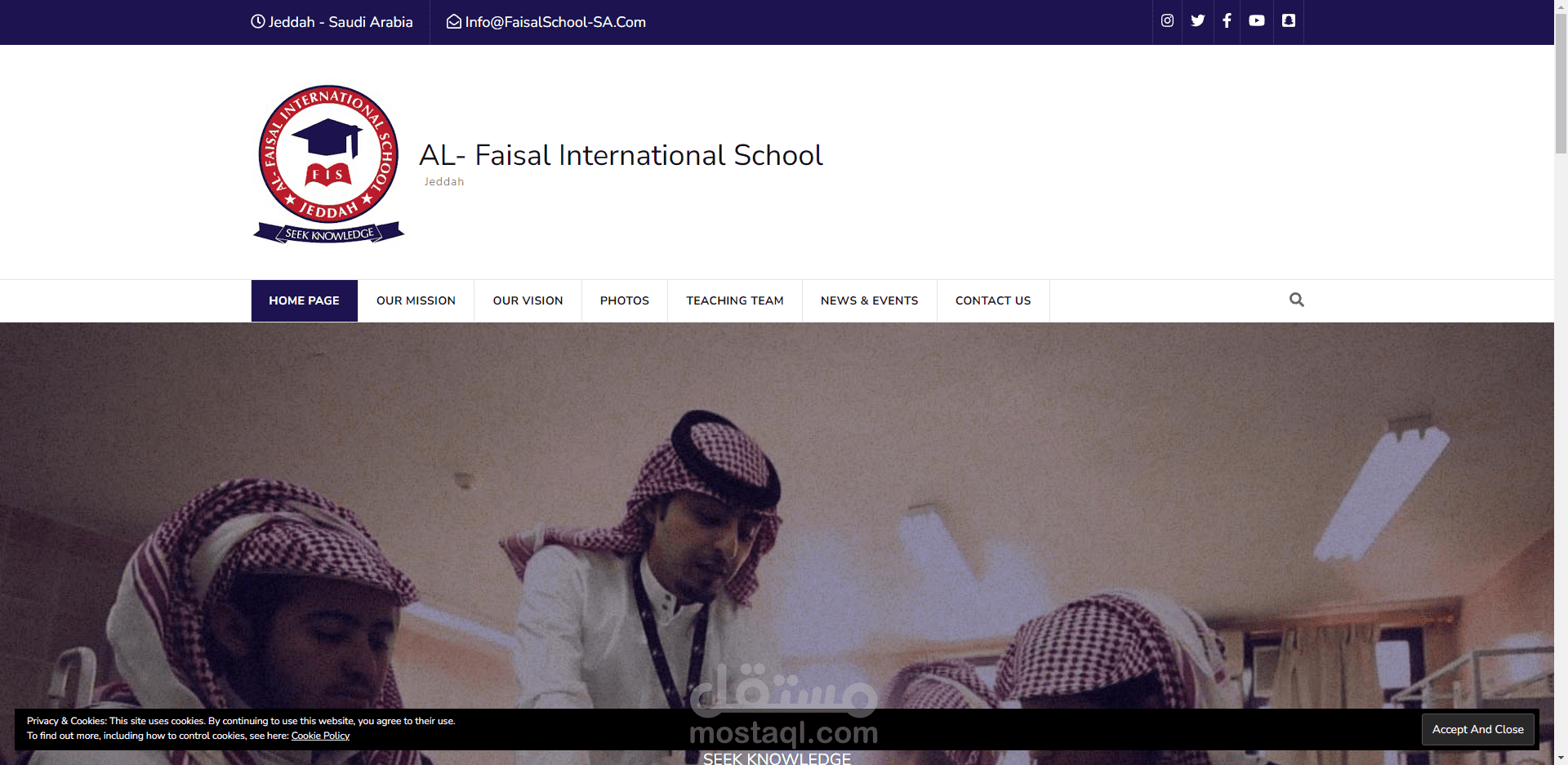This screenshot has height=765, width=1568.
Task: Click the Accept And Close cookie button
Action: click(1478, 729)
